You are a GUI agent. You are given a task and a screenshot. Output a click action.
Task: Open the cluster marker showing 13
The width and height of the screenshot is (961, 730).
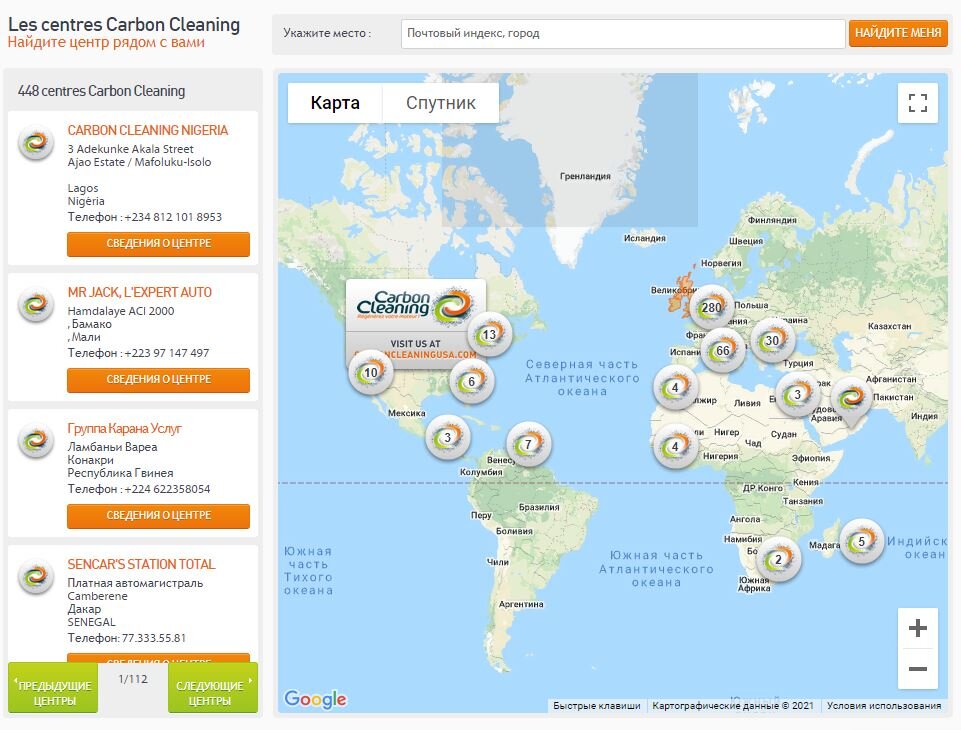(489, 335)
